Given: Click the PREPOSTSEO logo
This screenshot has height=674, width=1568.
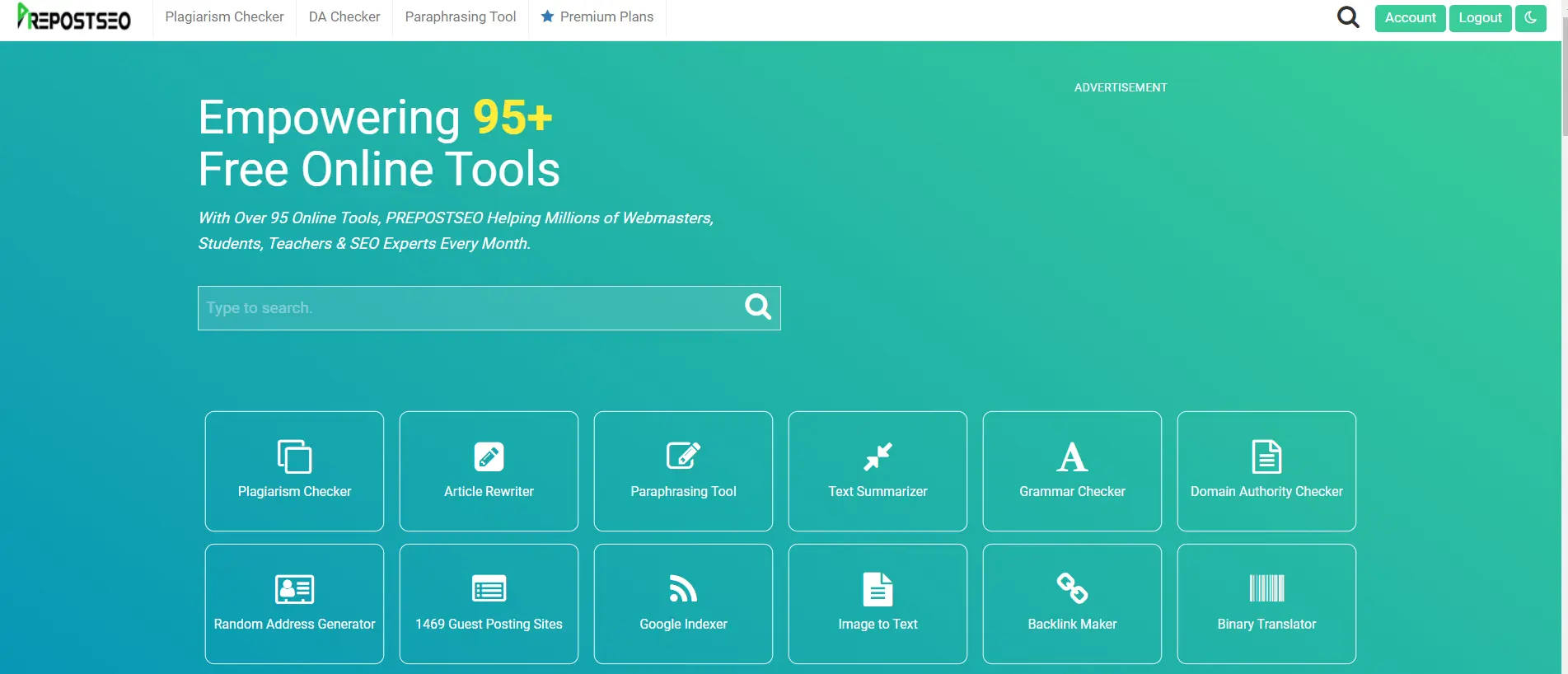Looking at the screenshot, I should point(74,18).
